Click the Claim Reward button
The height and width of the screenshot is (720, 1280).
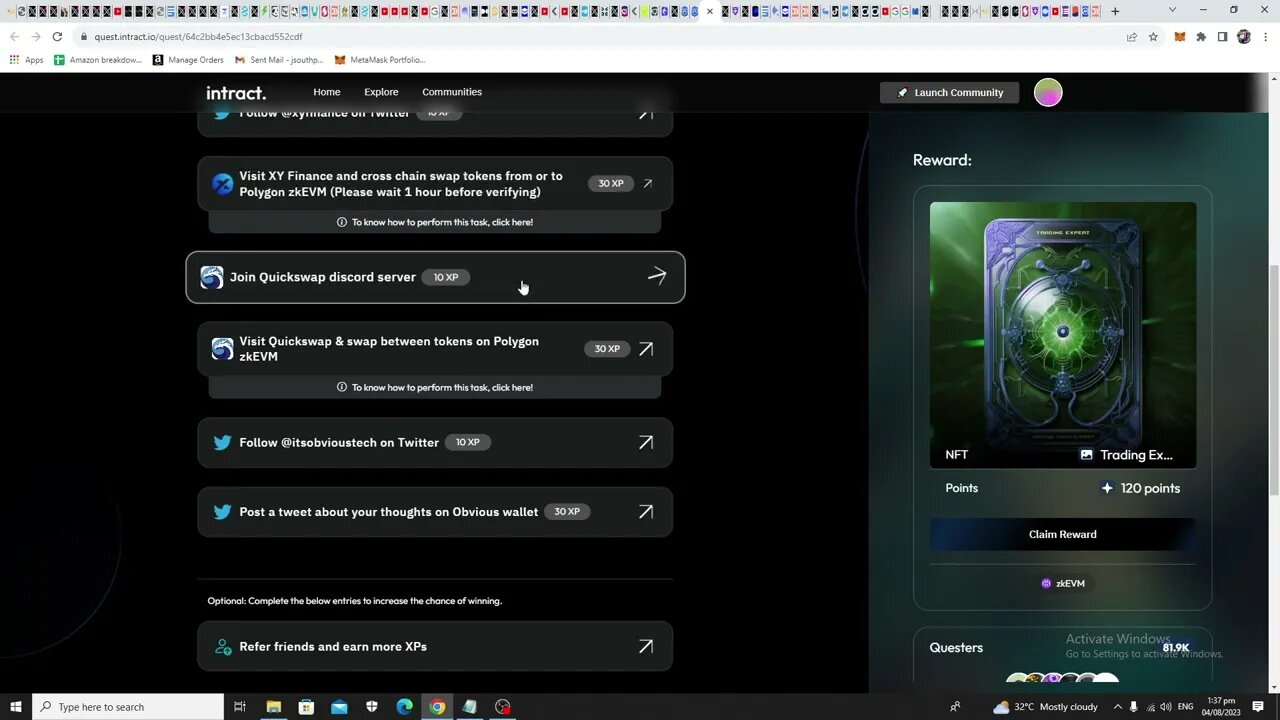pyautogui.click(x=1063, y=534)
